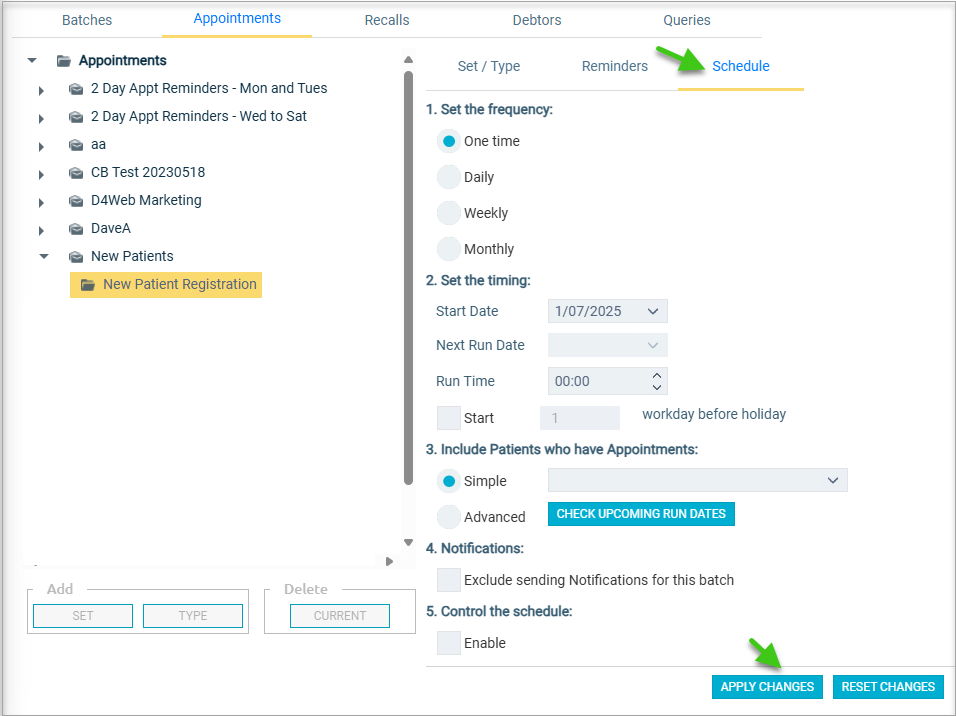Select the Weekly frequency option
Screen dimensions: 956x716
[449, 213]
